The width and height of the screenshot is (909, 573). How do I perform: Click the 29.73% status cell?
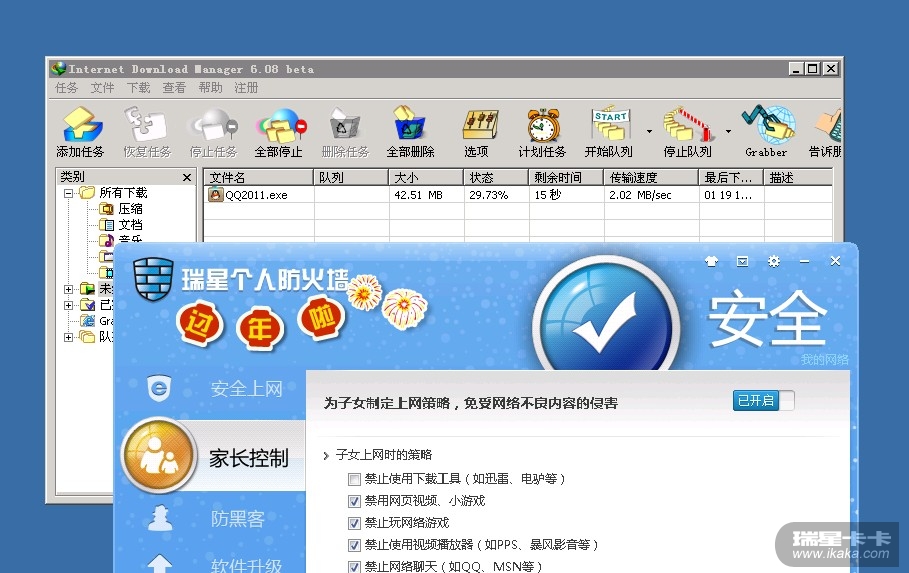(x=489, y=195)
